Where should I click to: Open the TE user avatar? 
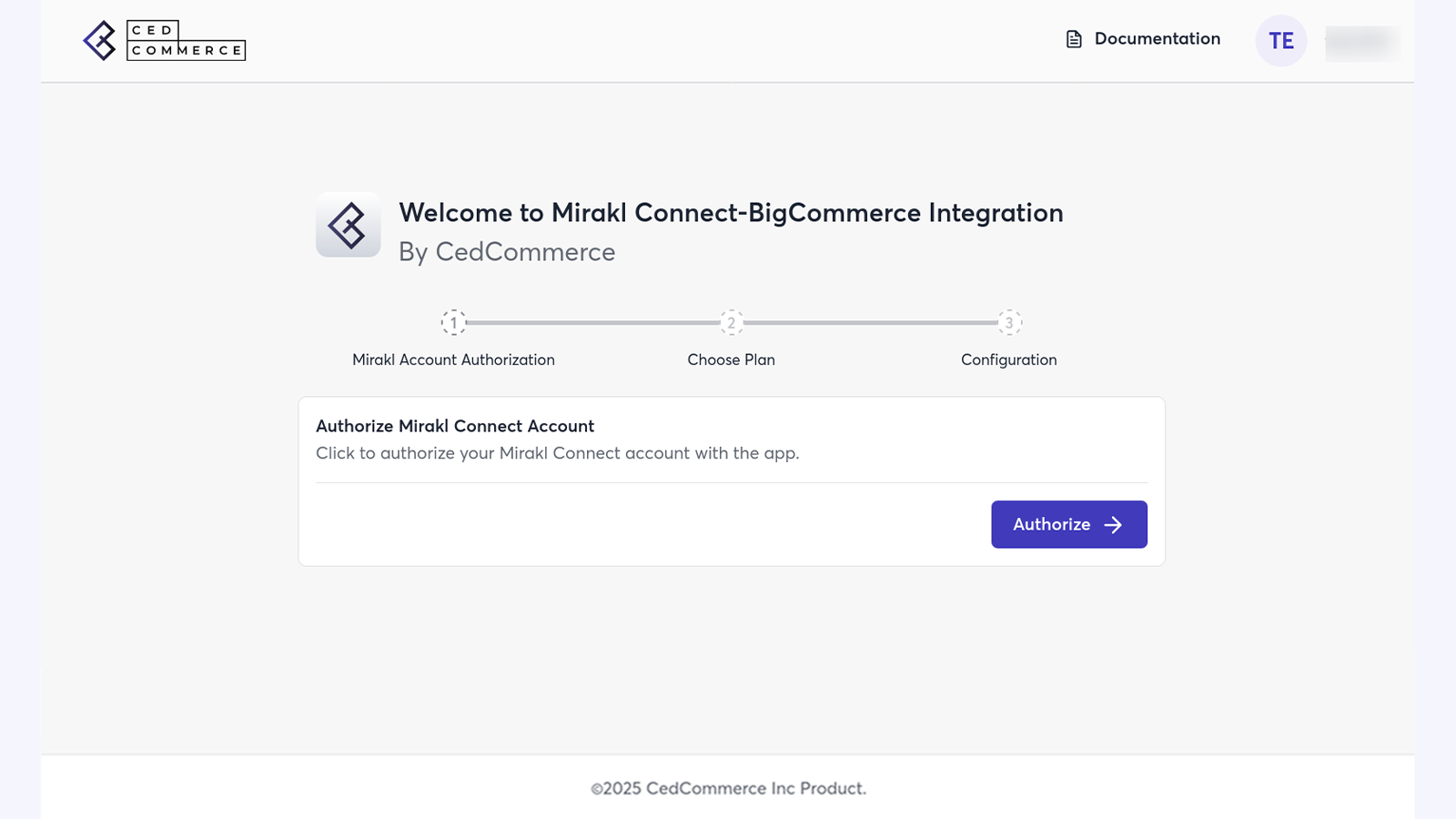pyautogui.click(x=1281, y=41)
